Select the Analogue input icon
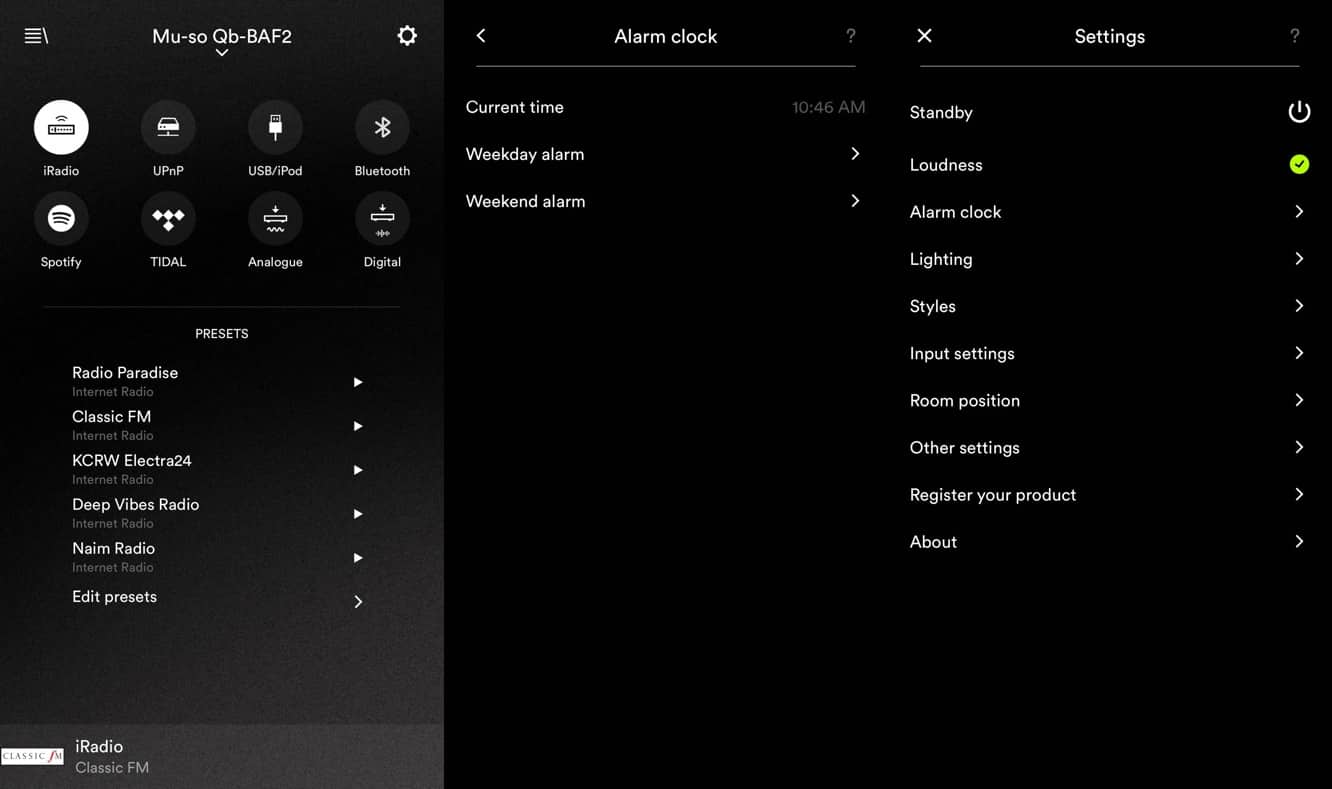Image resolution: width=1332 pixels, height=789 pixels. click(x=275, y=218)
